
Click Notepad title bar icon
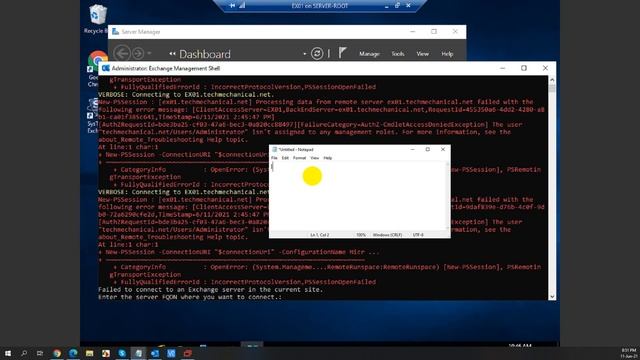(x=274, y=149)
